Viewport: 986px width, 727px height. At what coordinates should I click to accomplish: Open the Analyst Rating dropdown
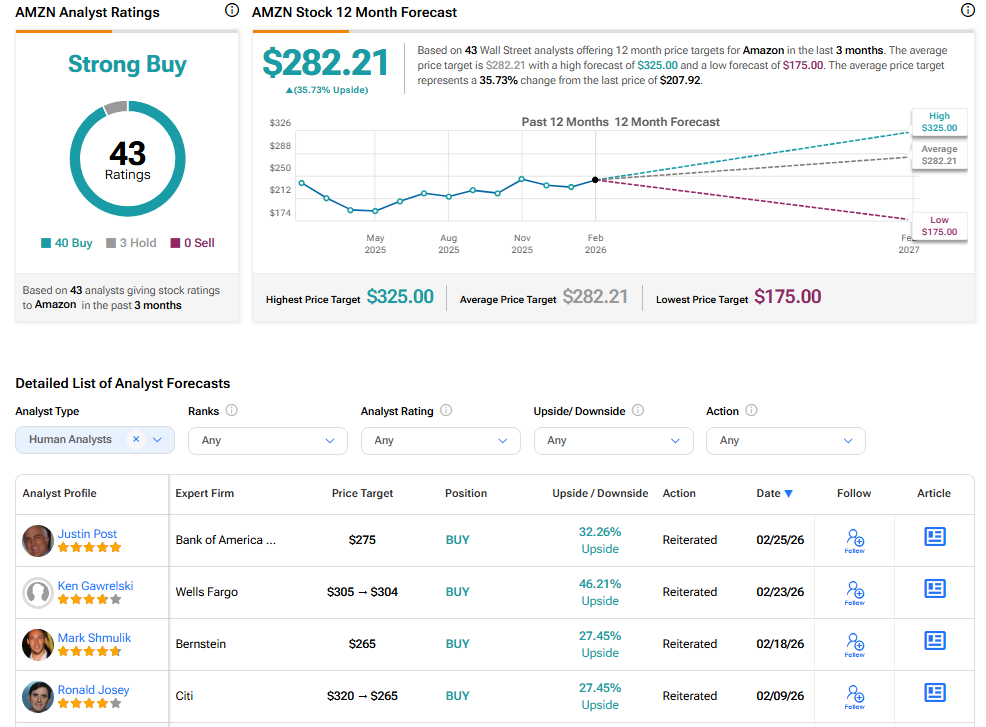440,440
